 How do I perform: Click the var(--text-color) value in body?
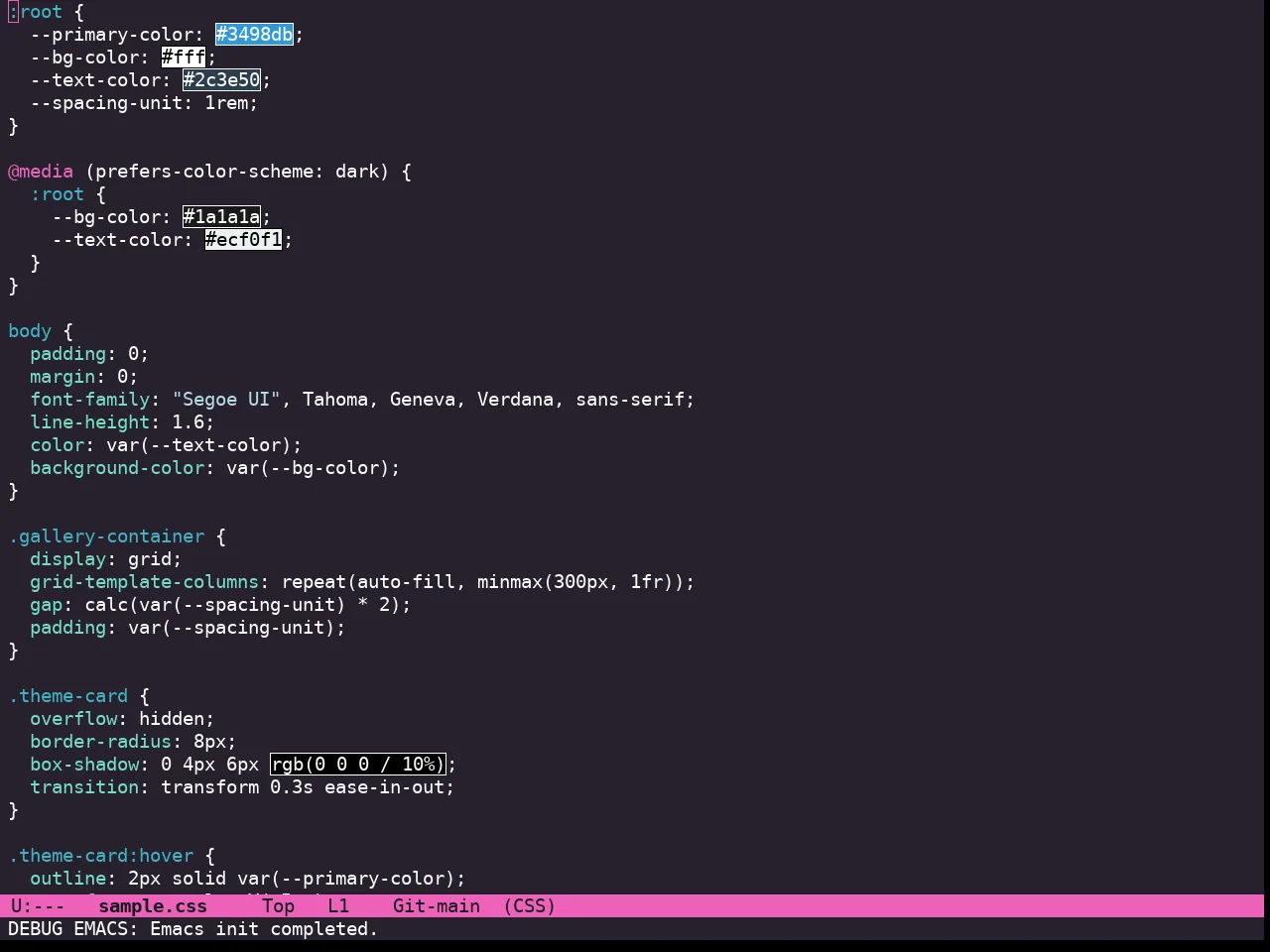(x=199, y=445)
